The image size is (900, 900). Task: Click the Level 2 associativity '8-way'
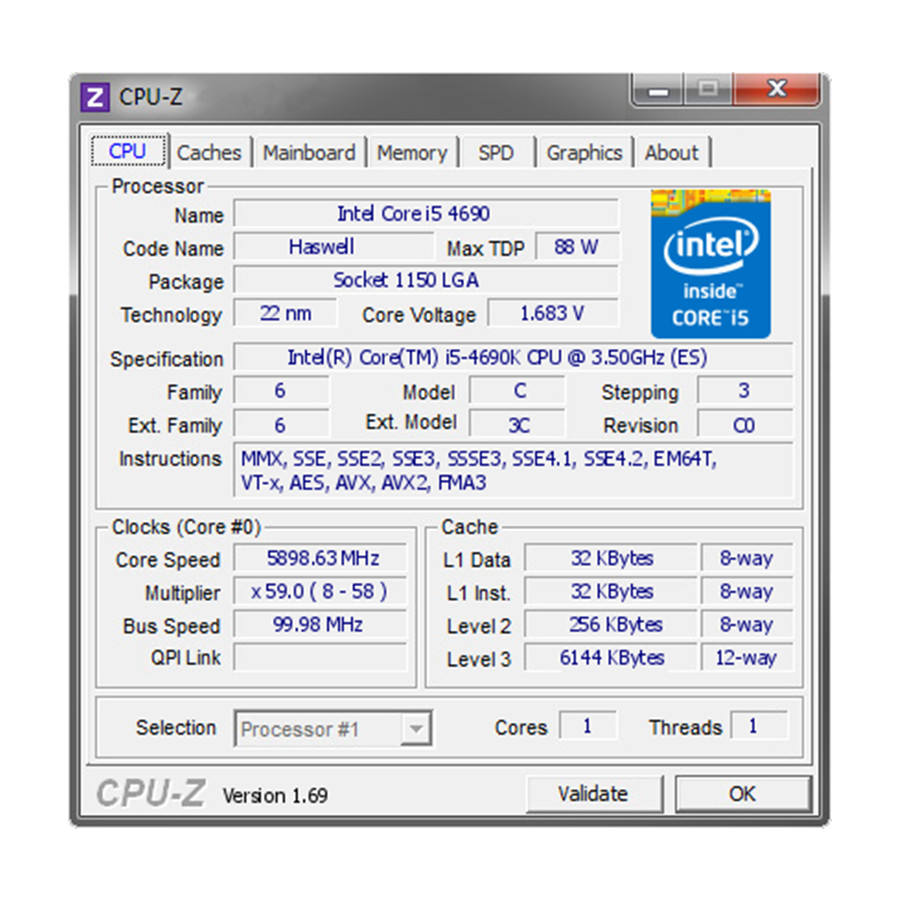tap(747, 624)
